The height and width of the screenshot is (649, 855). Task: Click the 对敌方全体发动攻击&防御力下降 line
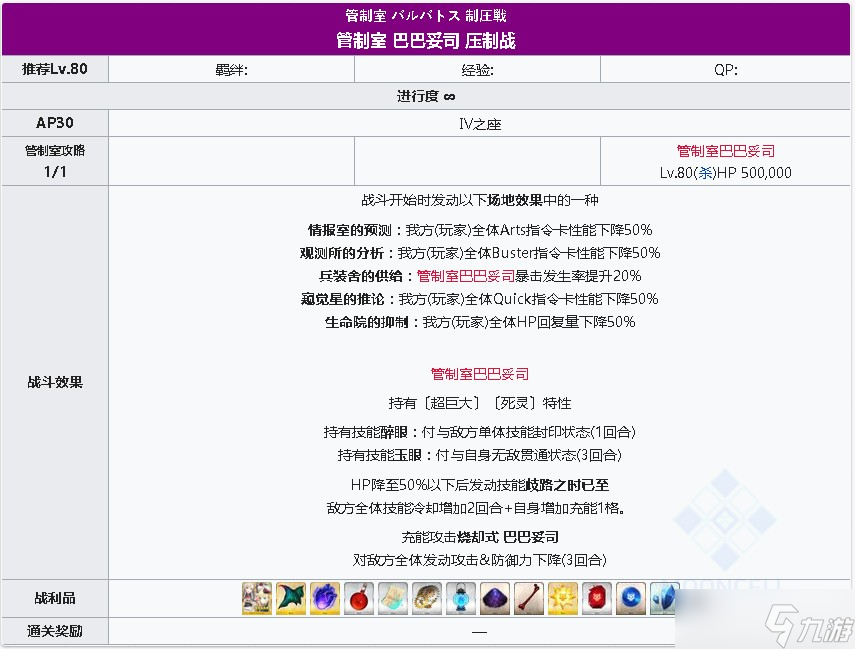480,560
